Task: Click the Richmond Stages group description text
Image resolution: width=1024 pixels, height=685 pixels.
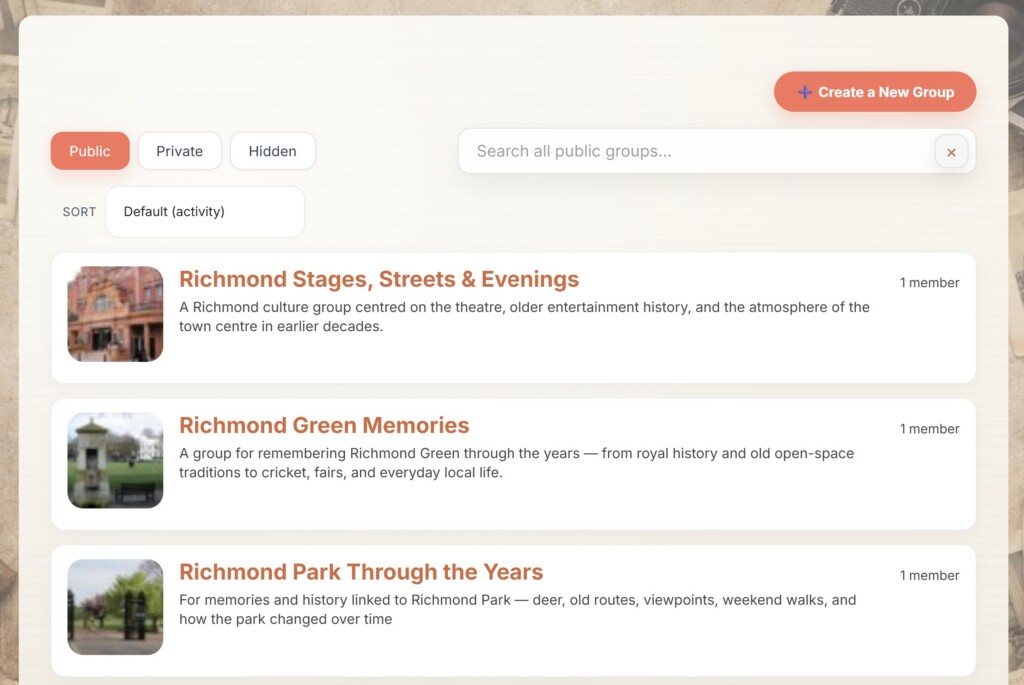Action: 524,317
